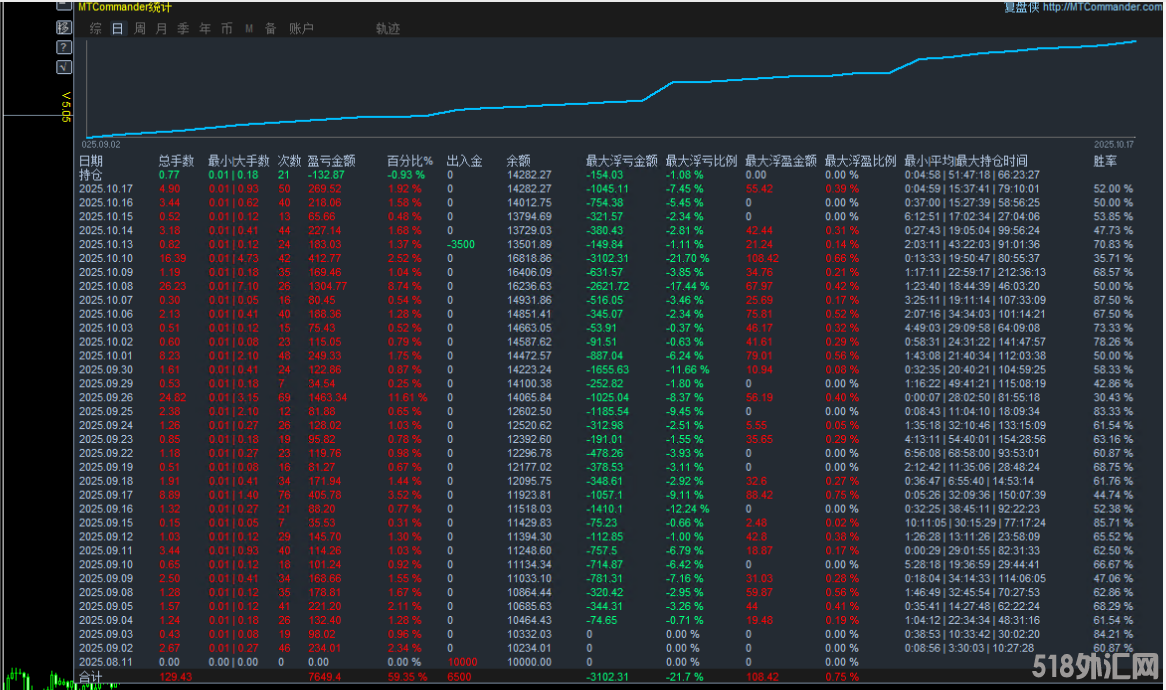
Task: Click the checkmark icon in left sidebar
Action: [x=64, y=66]
